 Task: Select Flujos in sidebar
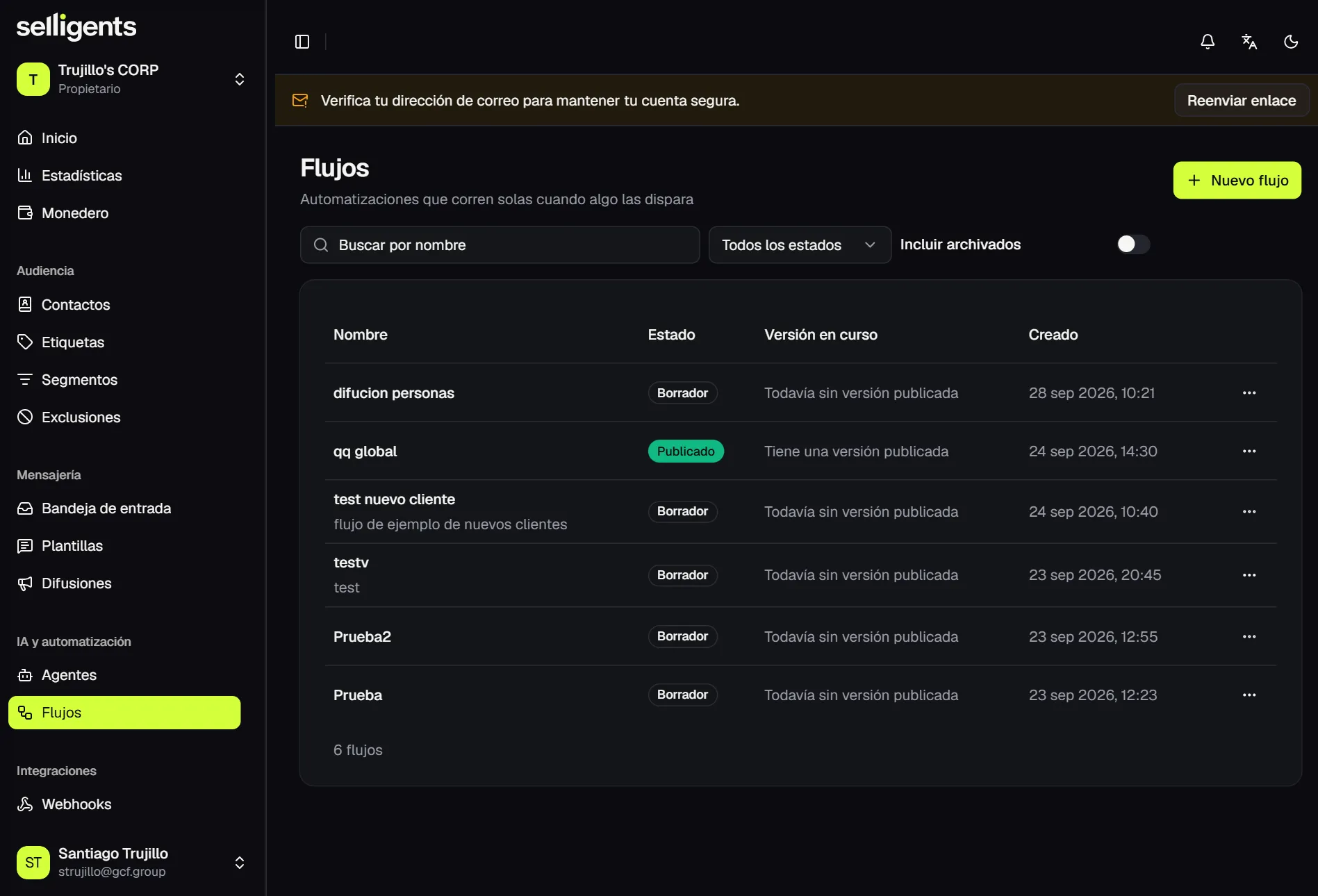125,713
